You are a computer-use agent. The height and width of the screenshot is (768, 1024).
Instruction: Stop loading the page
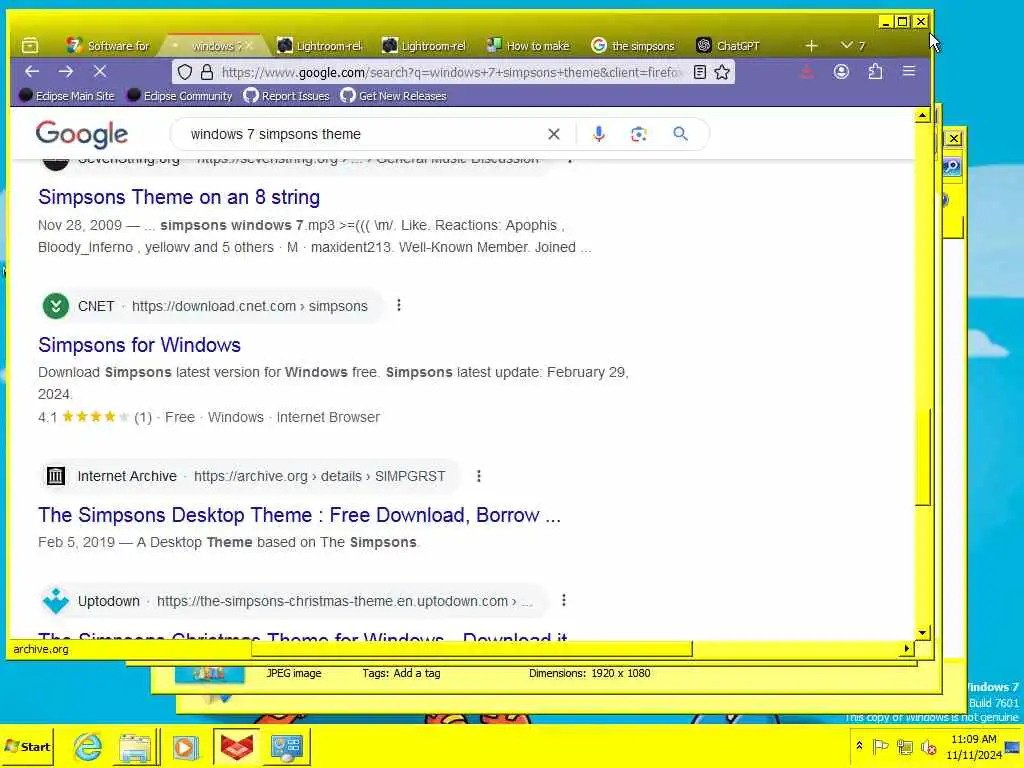[100, 72]
